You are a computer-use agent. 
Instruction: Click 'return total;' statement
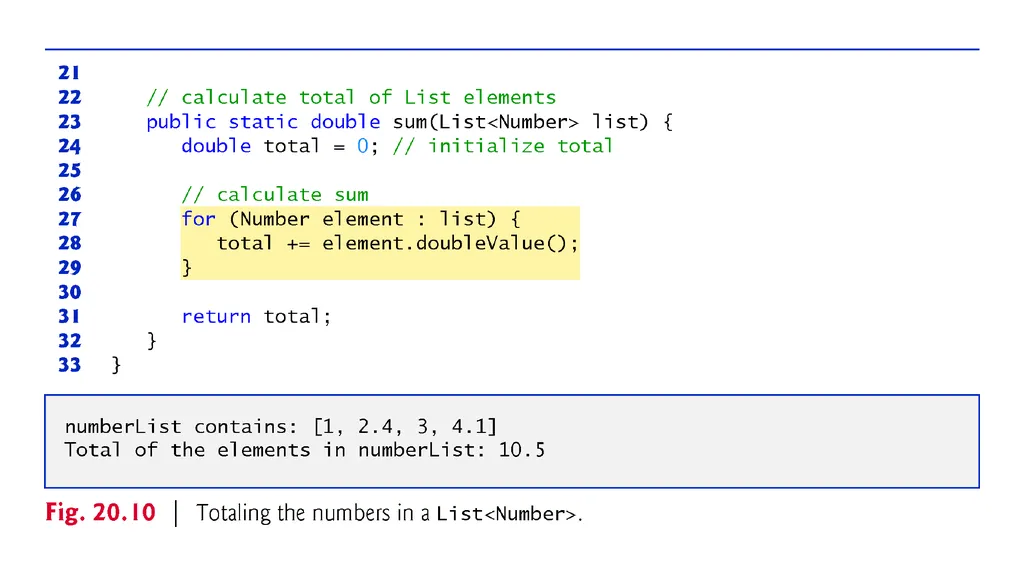pos(256,317)
